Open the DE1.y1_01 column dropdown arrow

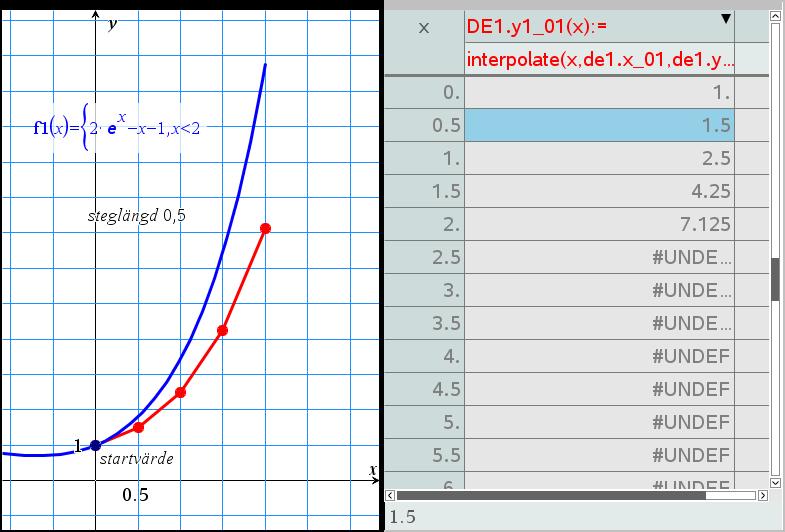(x=725, y=18)
